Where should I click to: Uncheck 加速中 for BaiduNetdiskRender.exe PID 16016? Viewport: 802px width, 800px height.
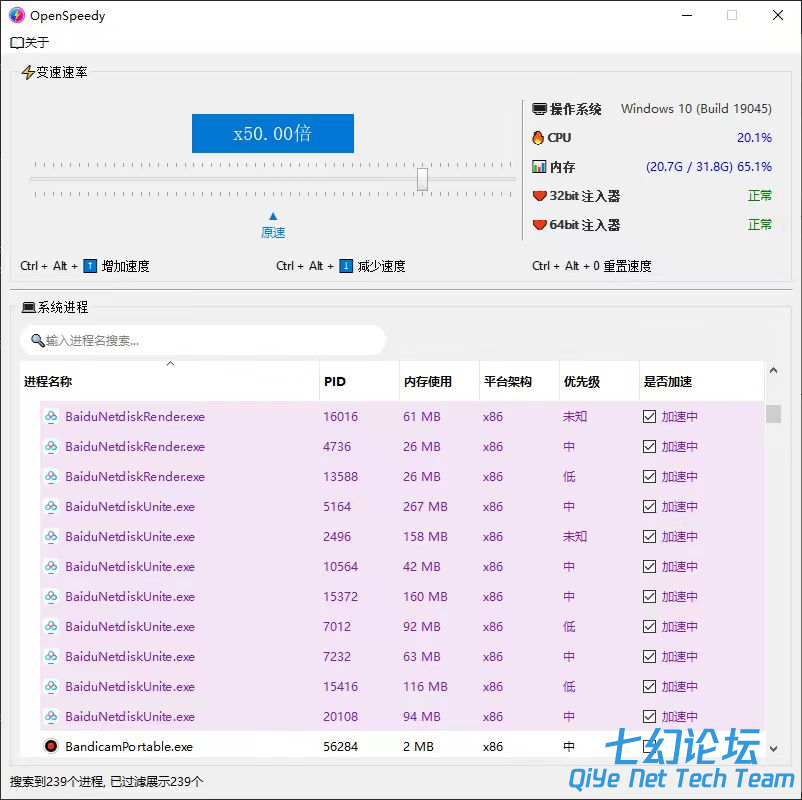pyautogui.click(x=649, y=416)
